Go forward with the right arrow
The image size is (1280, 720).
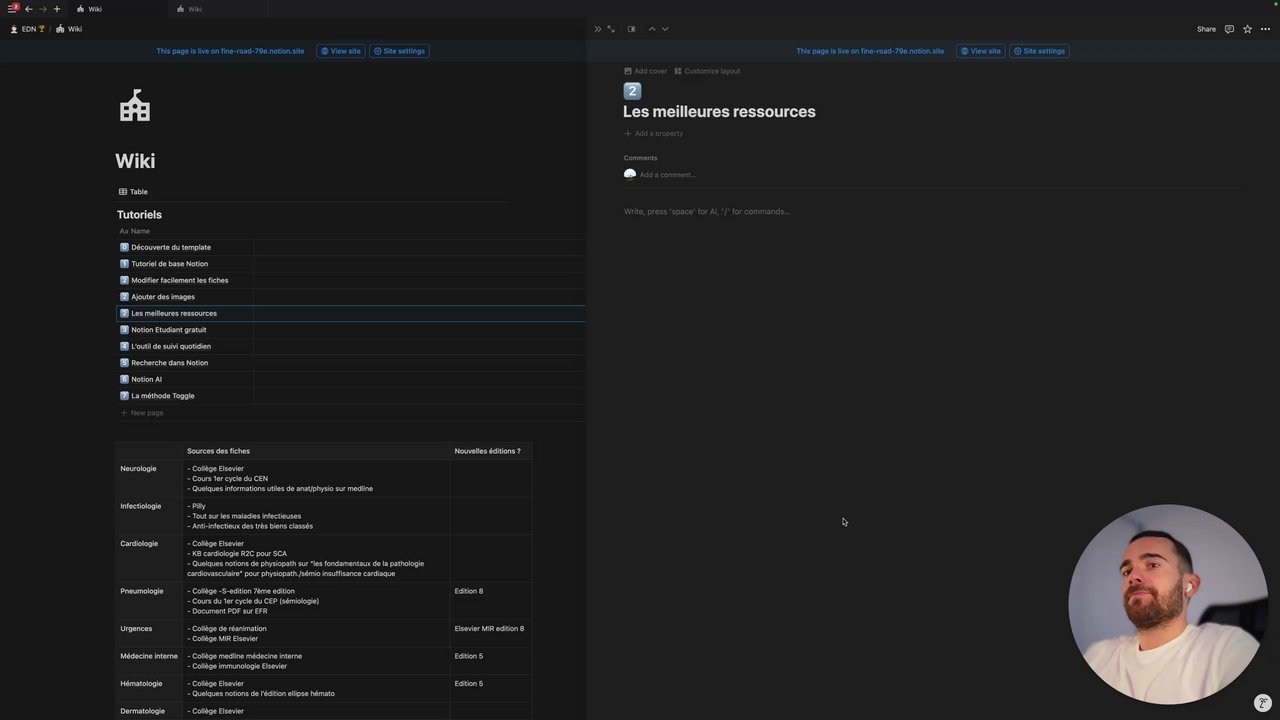[42, 9]
